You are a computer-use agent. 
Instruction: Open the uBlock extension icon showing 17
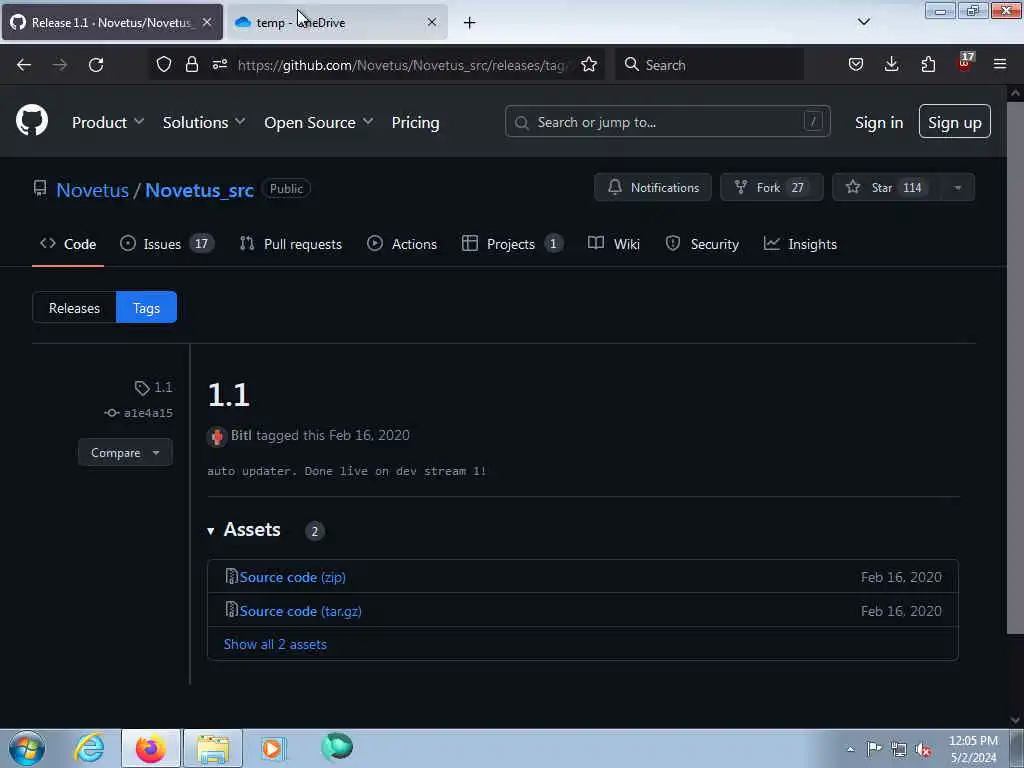[965, 63]
